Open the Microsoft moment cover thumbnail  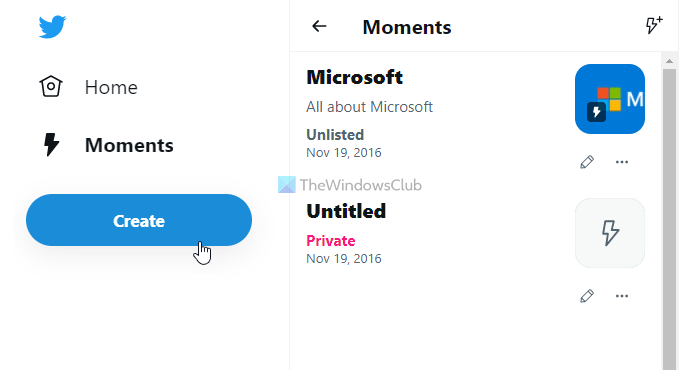pos(610,99)
